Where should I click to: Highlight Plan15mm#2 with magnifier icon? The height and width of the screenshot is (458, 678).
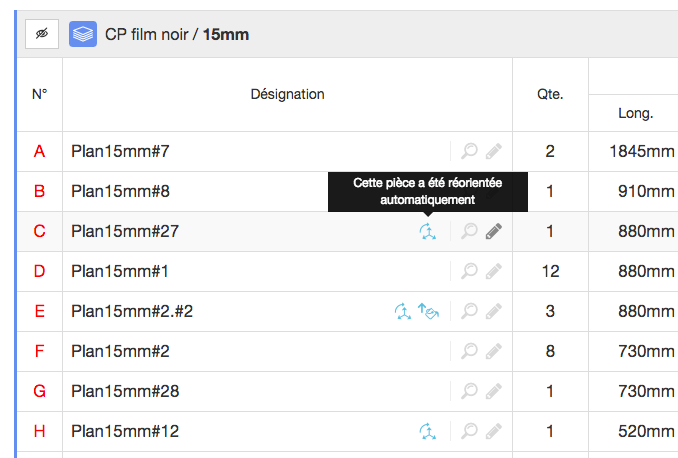tap(469, 351)
